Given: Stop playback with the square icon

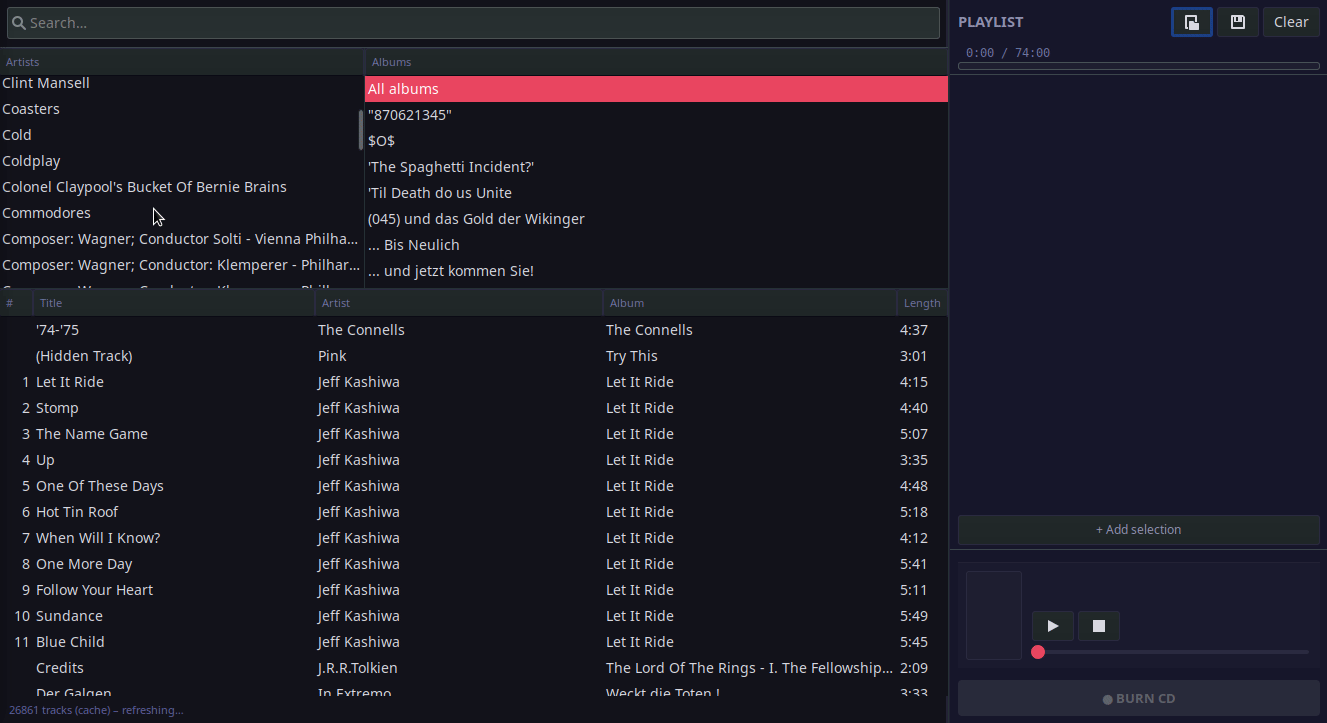Looking at the screenshot, I should point(1099,626).
